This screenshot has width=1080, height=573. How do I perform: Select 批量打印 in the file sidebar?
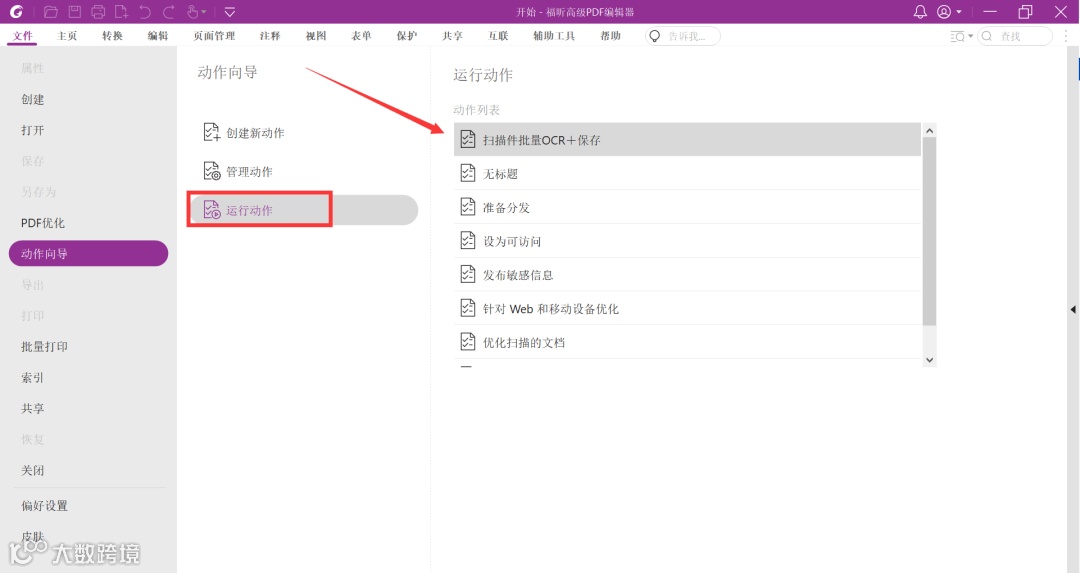pos(44,346)
